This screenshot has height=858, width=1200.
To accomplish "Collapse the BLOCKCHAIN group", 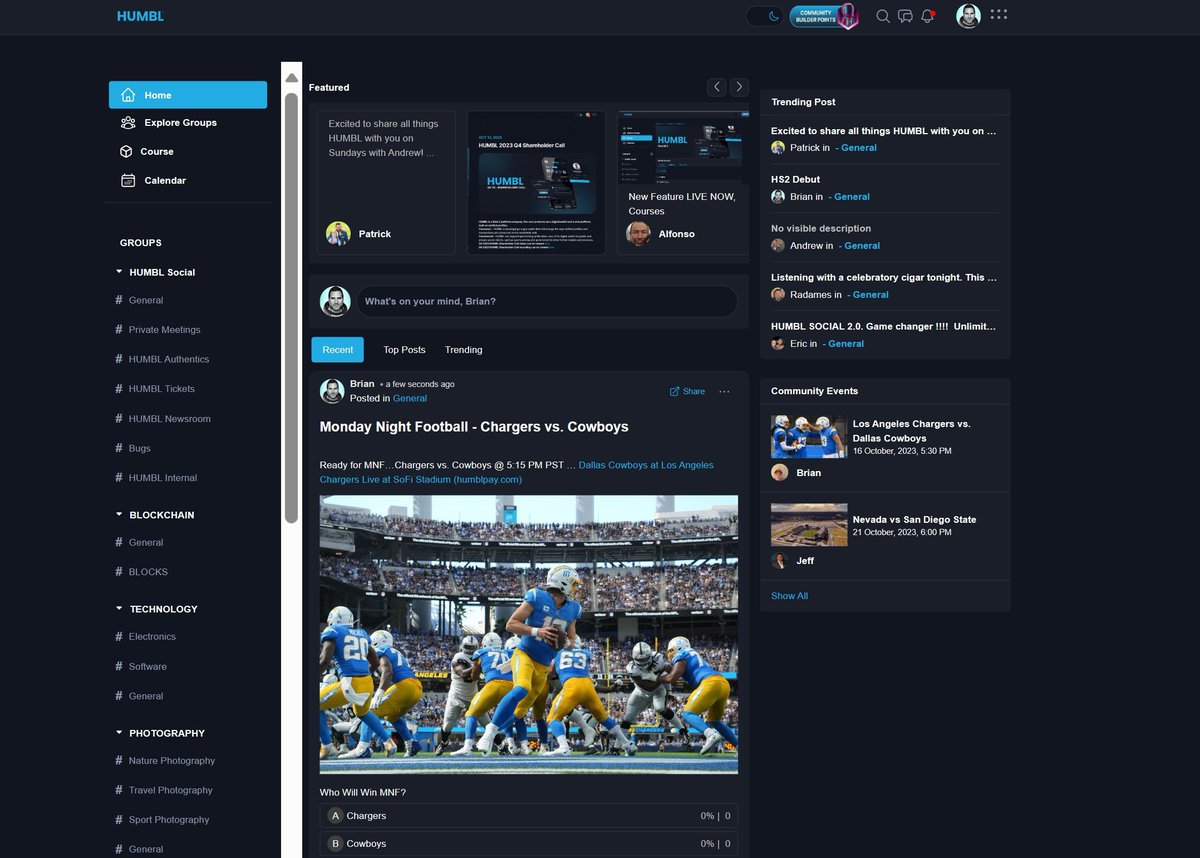I will point(119,514).
